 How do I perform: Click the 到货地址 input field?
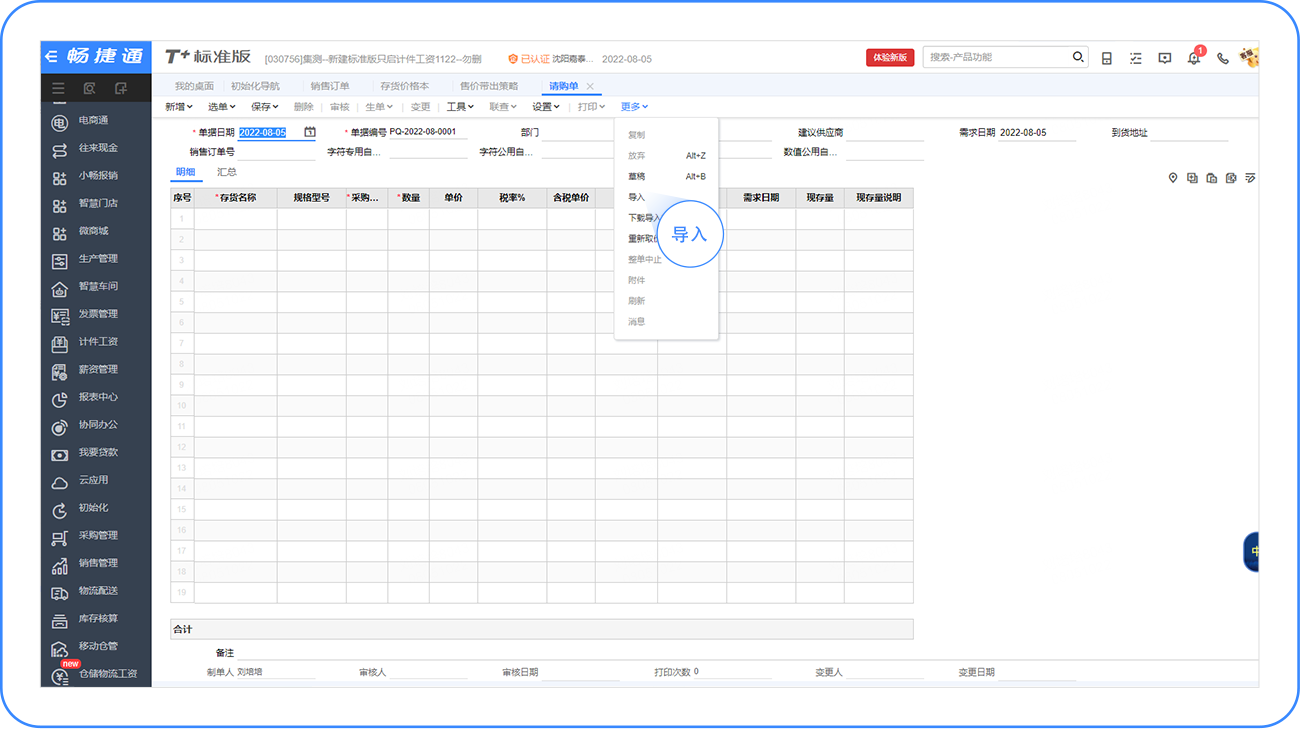pyautogui.click(x=1189, y=133)
